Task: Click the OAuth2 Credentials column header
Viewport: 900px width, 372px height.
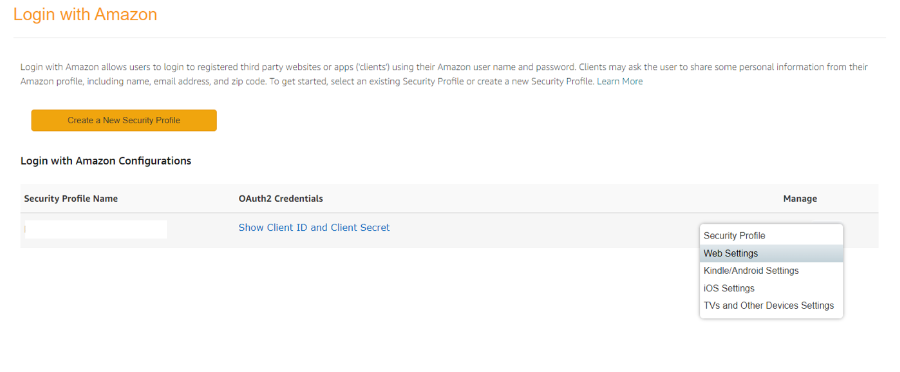Action: coord(281,199)
